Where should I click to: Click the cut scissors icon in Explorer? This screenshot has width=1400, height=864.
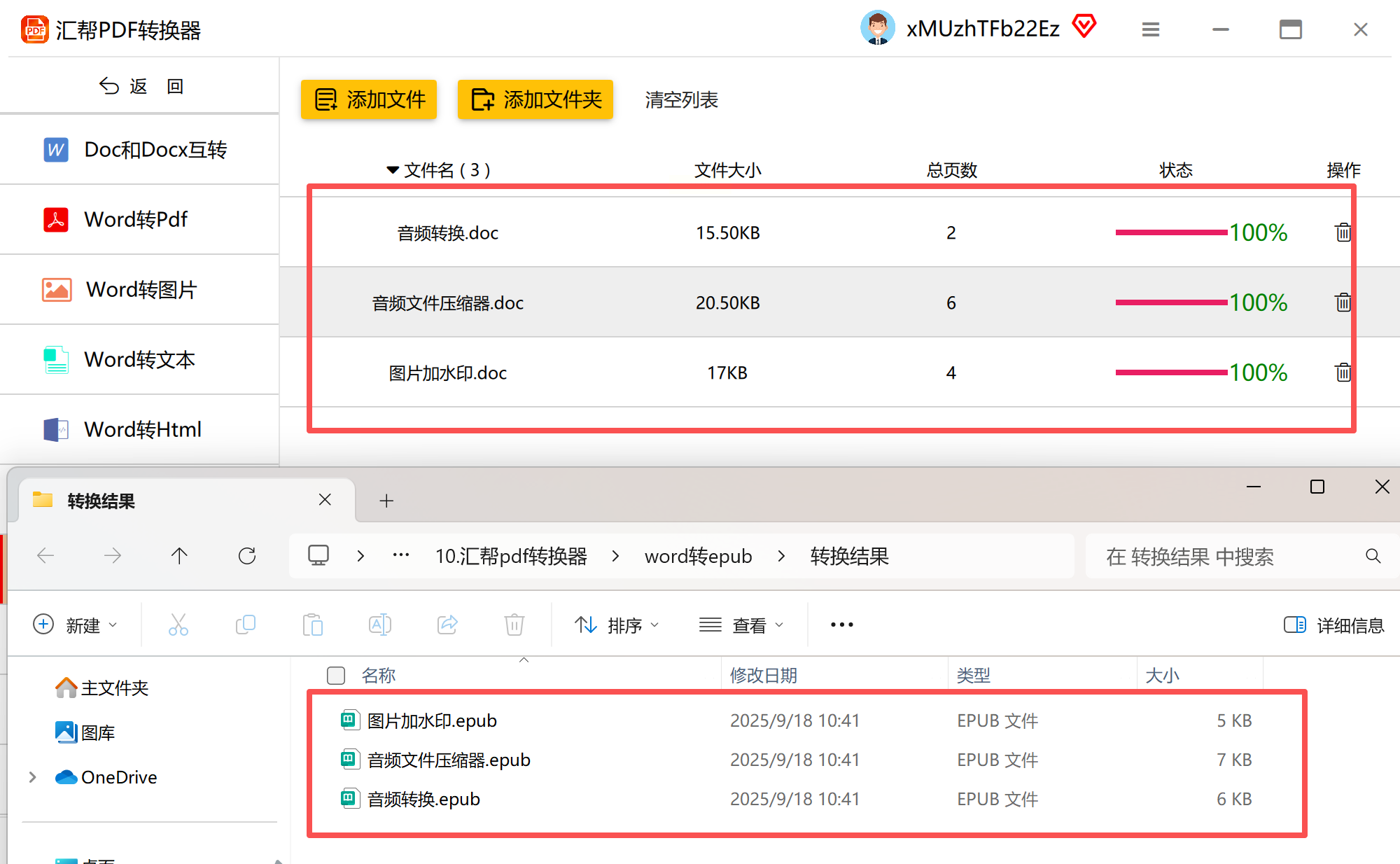click(x=178, y=625)
